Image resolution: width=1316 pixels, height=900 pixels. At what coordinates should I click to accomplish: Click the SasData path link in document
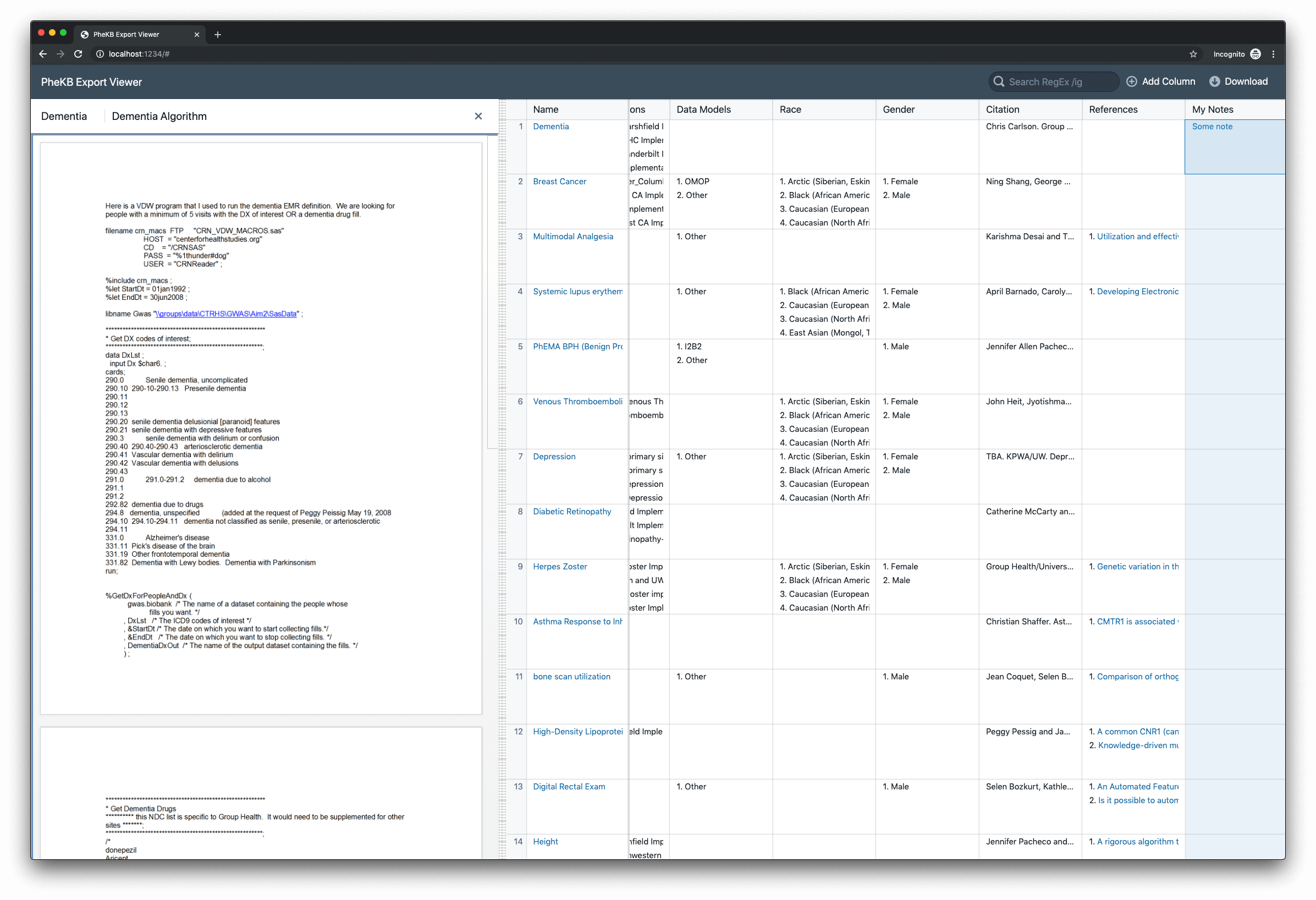coord(226,314)
